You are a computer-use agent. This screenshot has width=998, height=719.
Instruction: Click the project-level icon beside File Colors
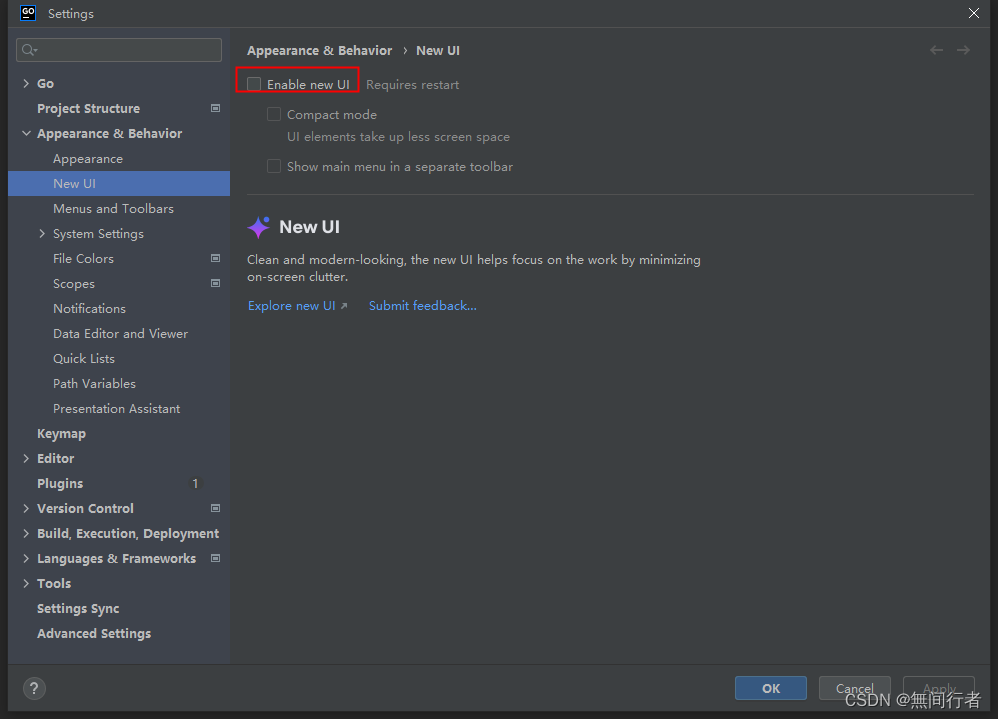tap(215, 258)
